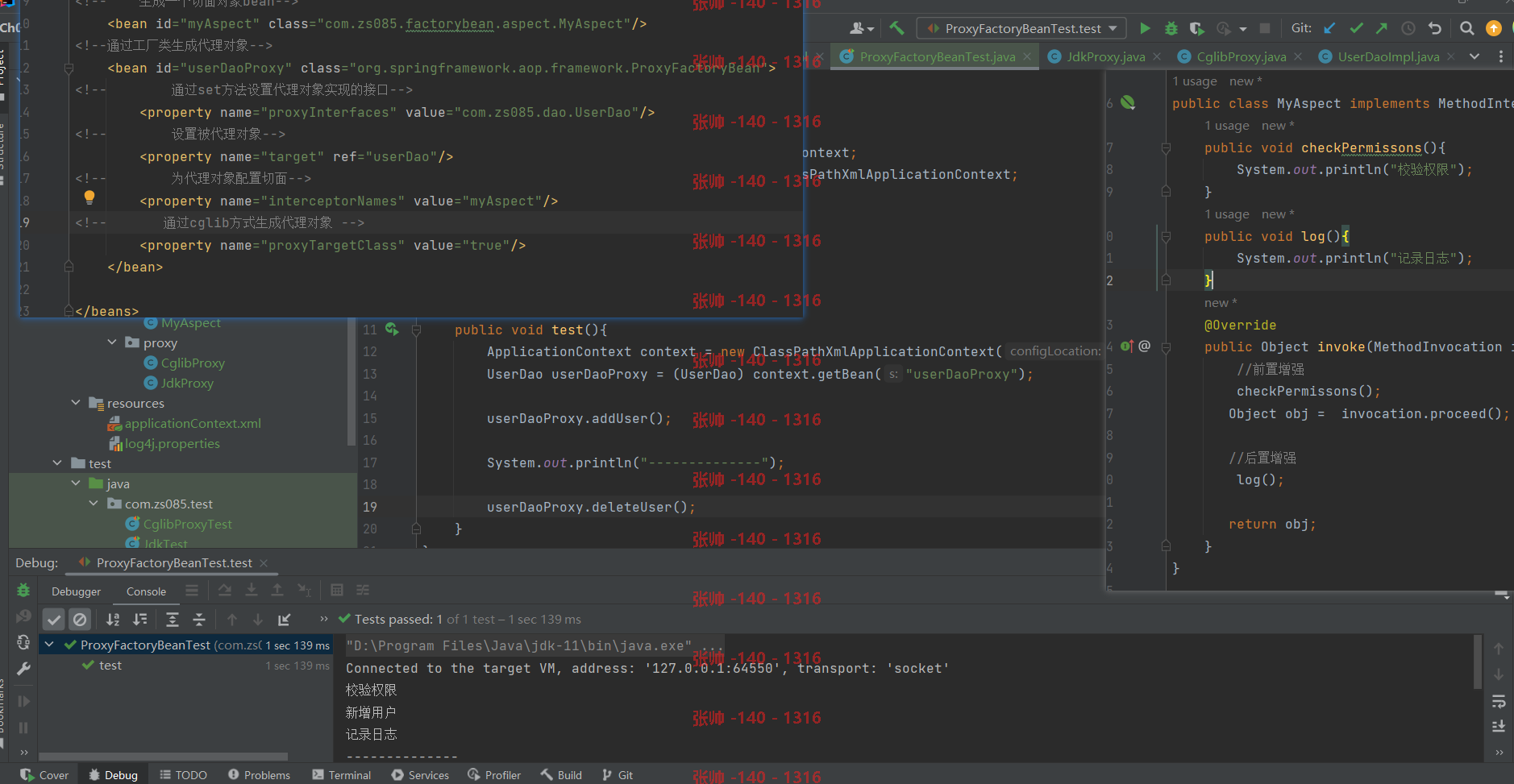Toggle soft-wrap in console output

[1499, 701]
